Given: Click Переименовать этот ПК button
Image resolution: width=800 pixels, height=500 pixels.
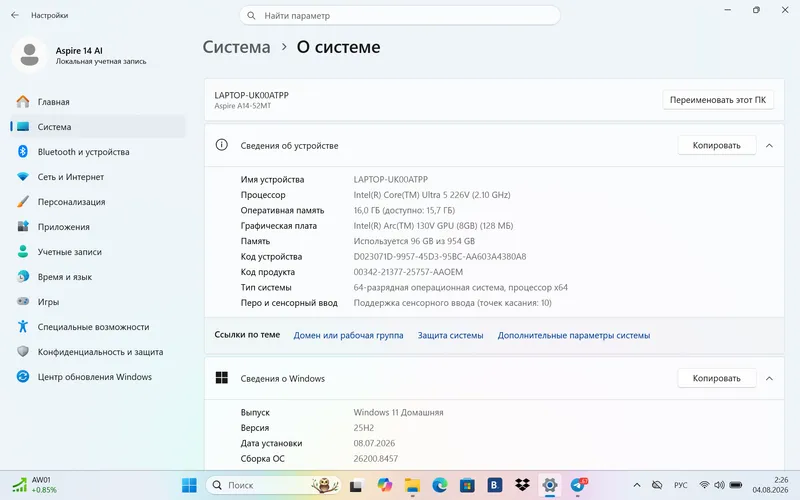Looking at the screenshot, I should 718,100.
